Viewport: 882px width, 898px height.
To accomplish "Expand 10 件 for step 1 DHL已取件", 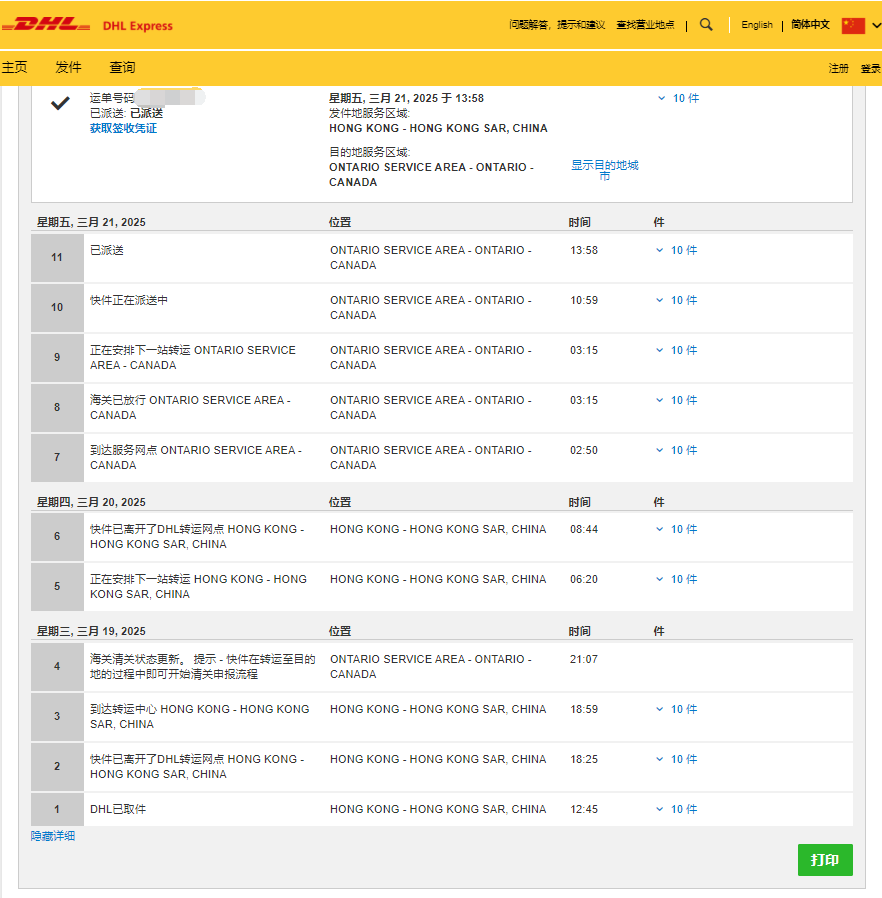I will pyautogui.click(x=677, y=809).
